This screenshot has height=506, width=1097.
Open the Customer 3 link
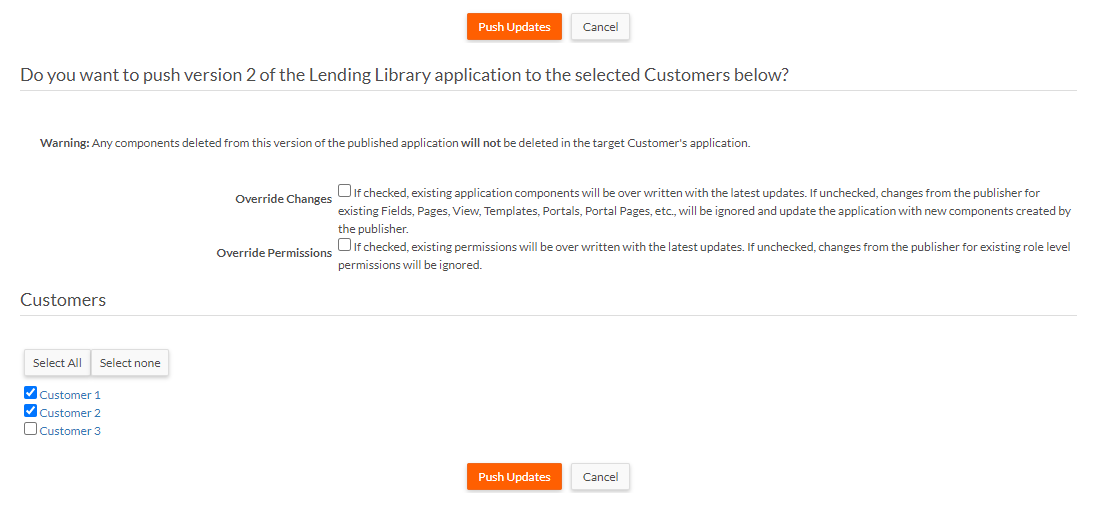pyautogui.click(x=70, y=431)
